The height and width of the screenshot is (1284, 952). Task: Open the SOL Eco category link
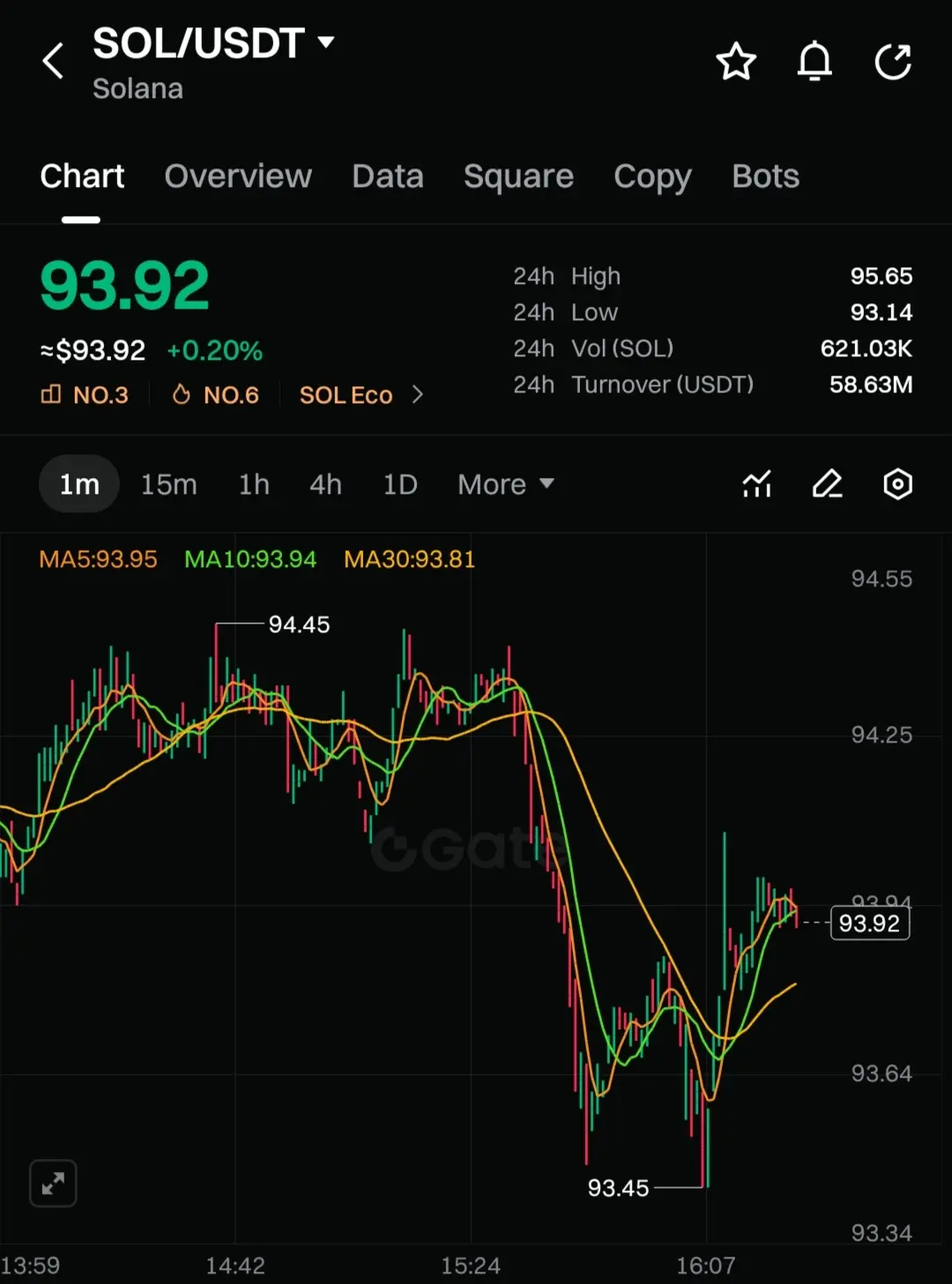click(x=346, y=395)
